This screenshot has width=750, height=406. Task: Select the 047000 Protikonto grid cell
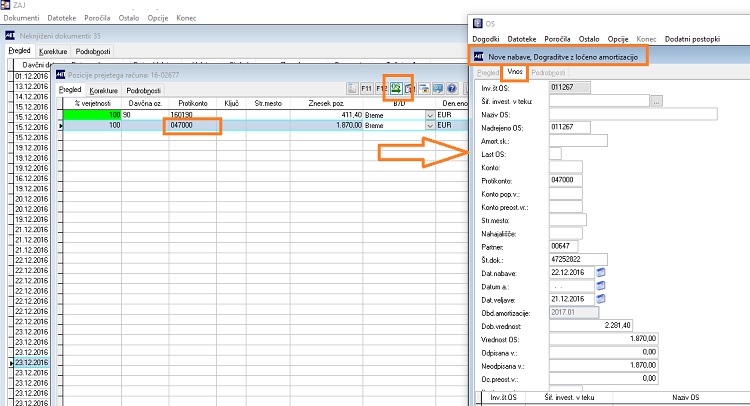point(192,125)
